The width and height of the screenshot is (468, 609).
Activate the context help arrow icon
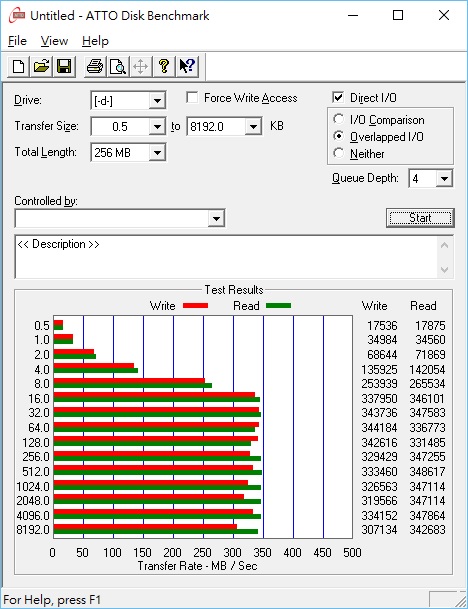[187, 67]
